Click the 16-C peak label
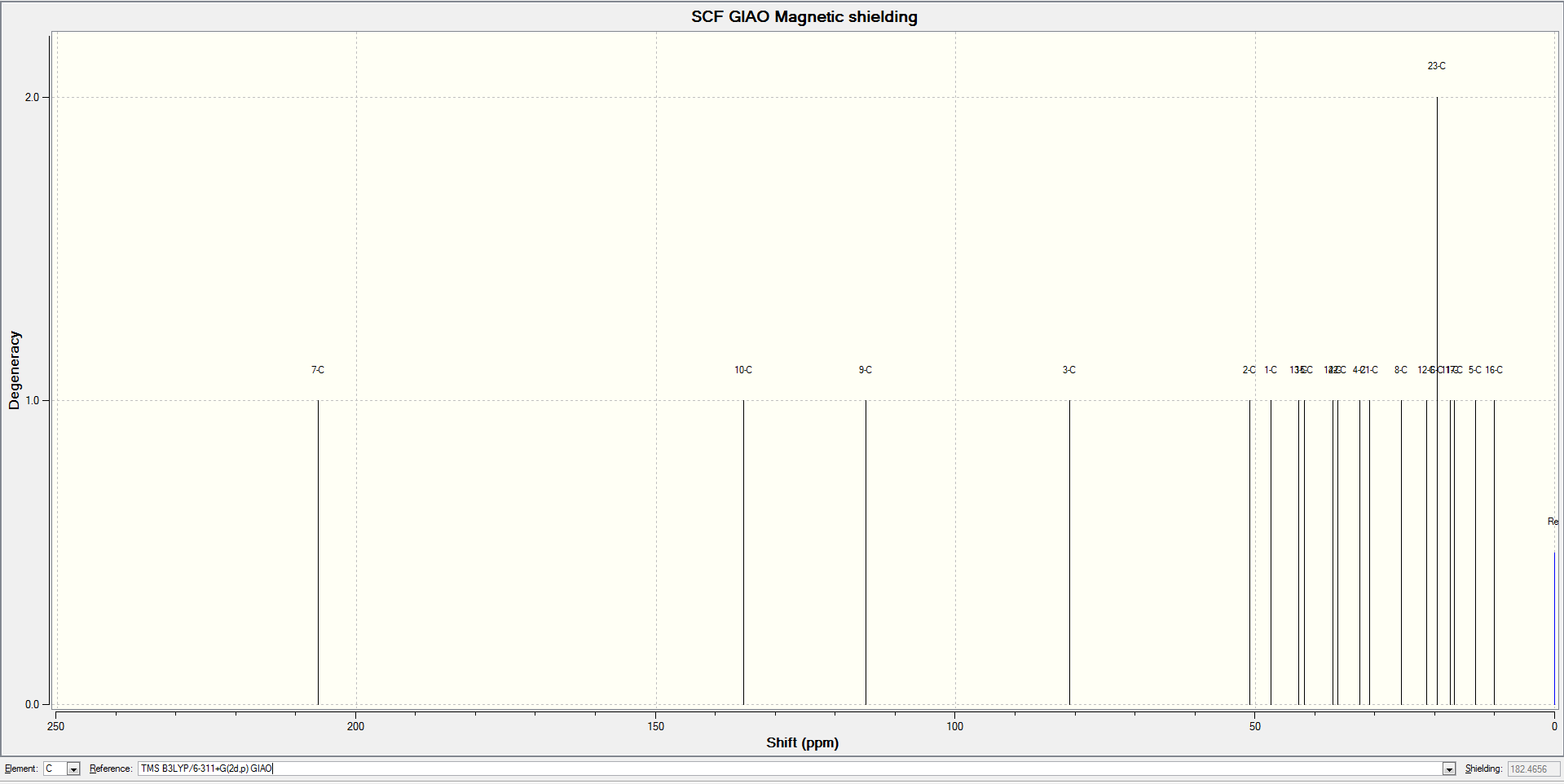 point(1494,370)
